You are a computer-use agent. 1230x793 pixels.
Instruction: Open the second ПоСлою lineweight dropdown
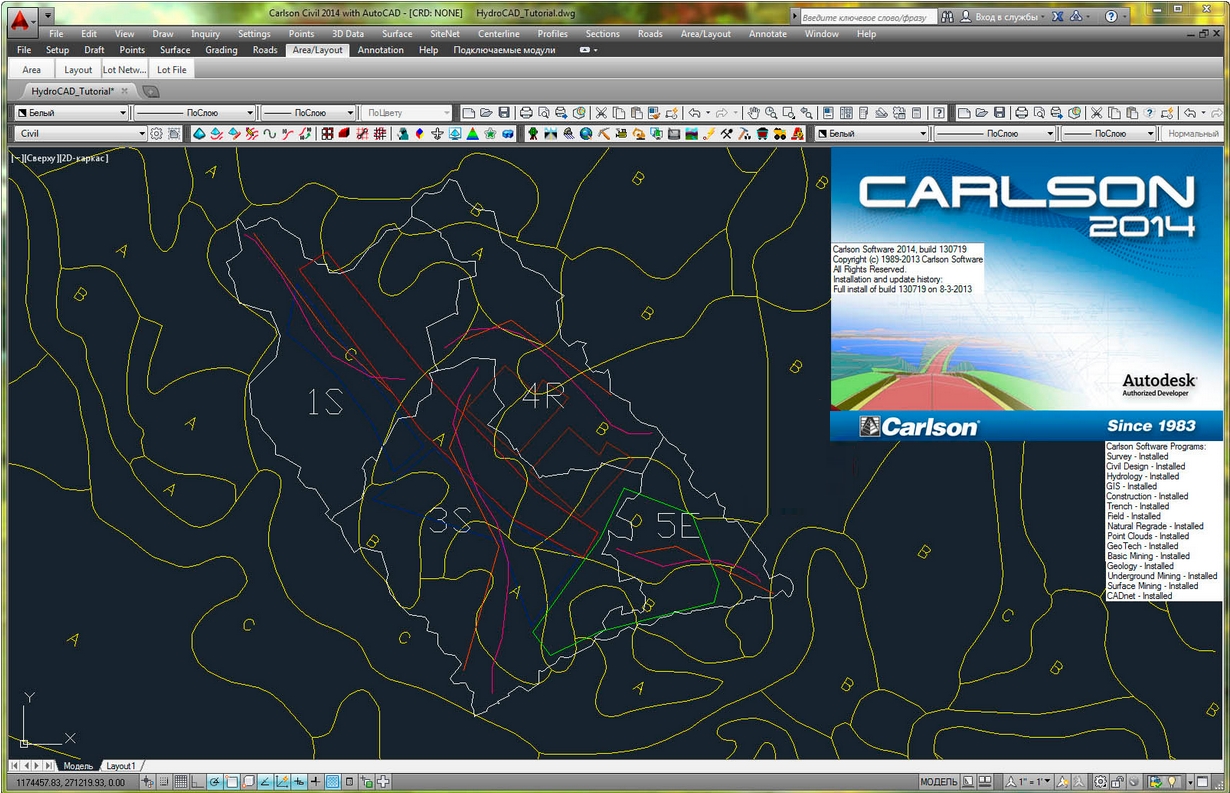308,113
